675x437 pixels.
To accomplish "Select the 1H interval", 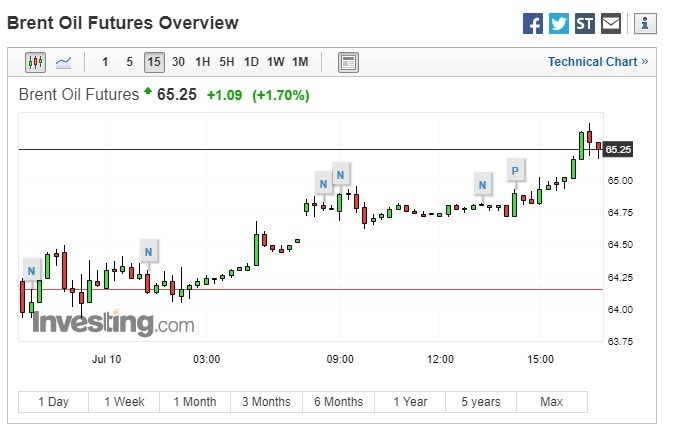I will point(203,62).
